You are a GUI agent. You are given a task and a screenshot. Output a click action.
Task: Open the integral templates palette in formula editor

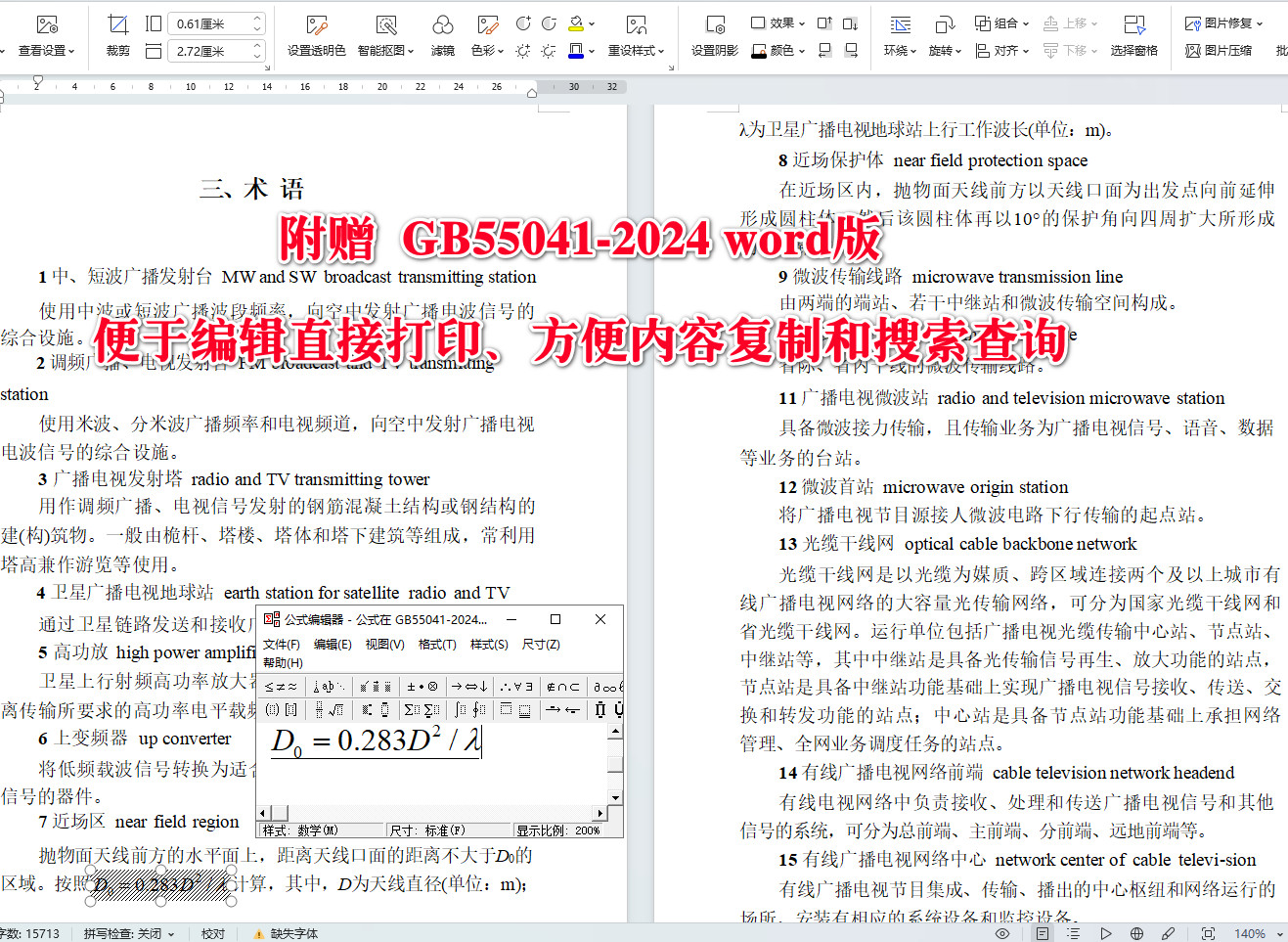pyautogui.click(x=463, y=710)
